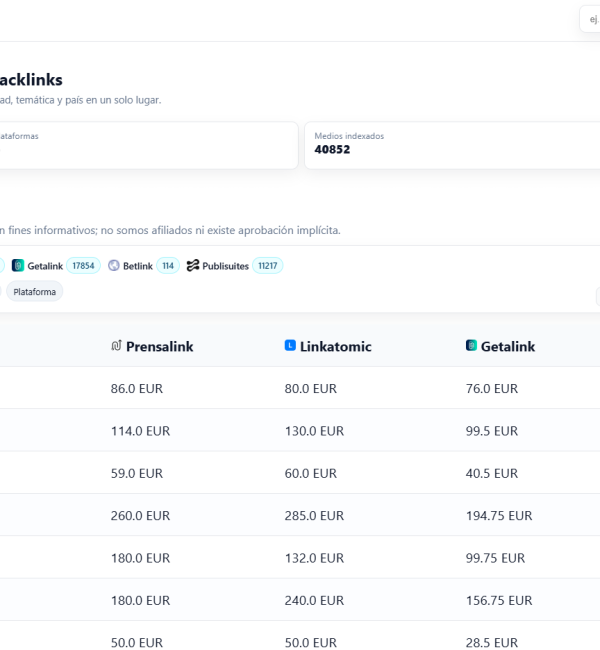Viewport: 600px width, 650px height.
Task: Click the Getalink icon in table header
Action: pyautogui.click(x=471, y=345)
